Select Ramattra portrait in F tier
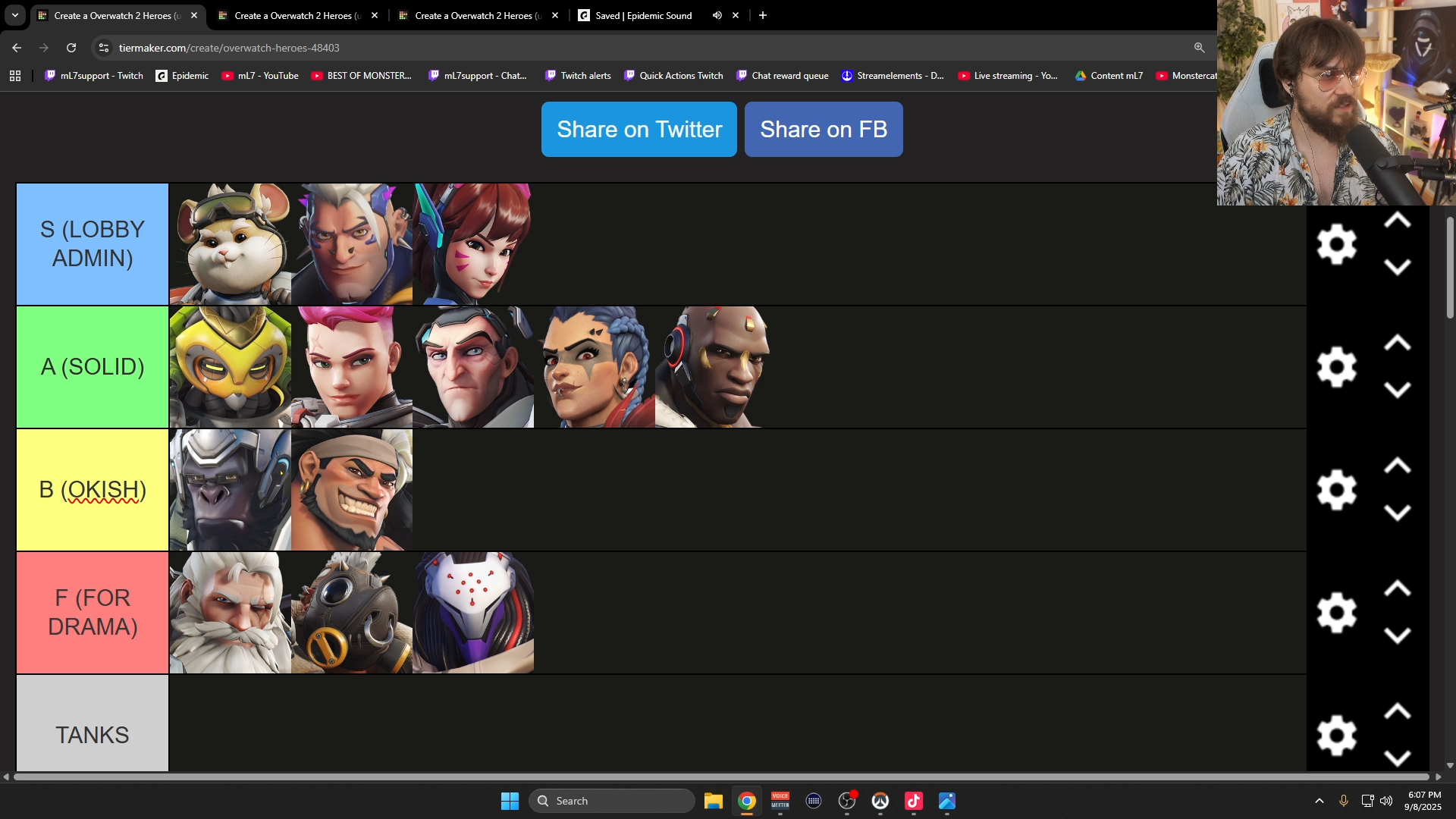The image size is (1456, 819). click(473, 613)
